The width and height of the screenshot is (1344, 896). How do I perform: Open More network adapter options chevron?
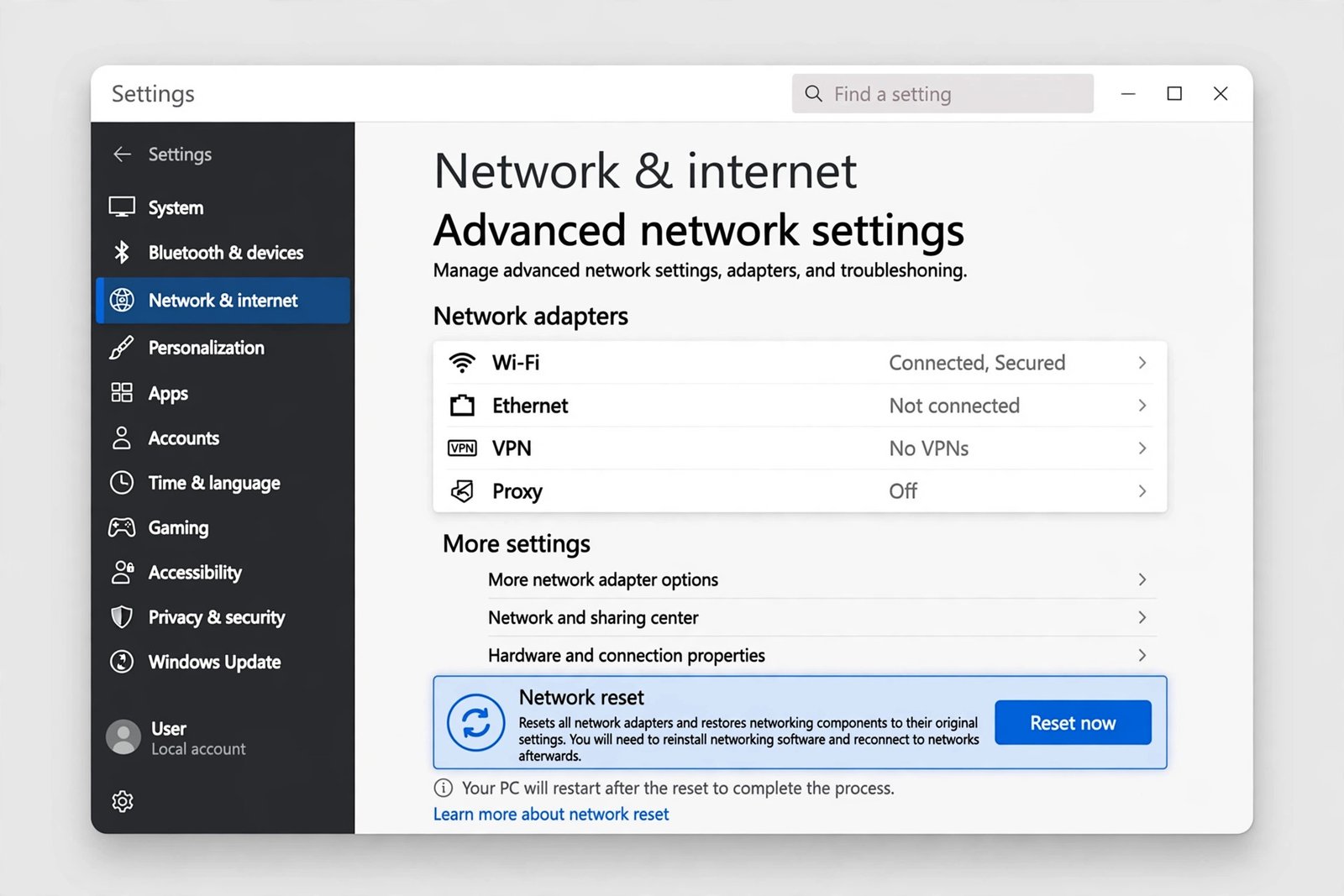coord(1142,579)
